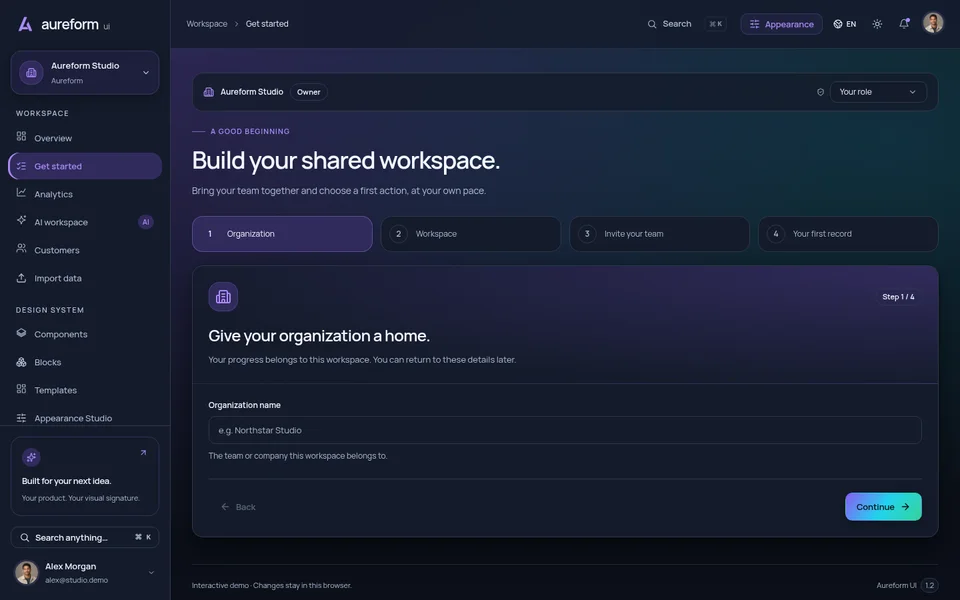Open the notifications bell

pos(904,24)
